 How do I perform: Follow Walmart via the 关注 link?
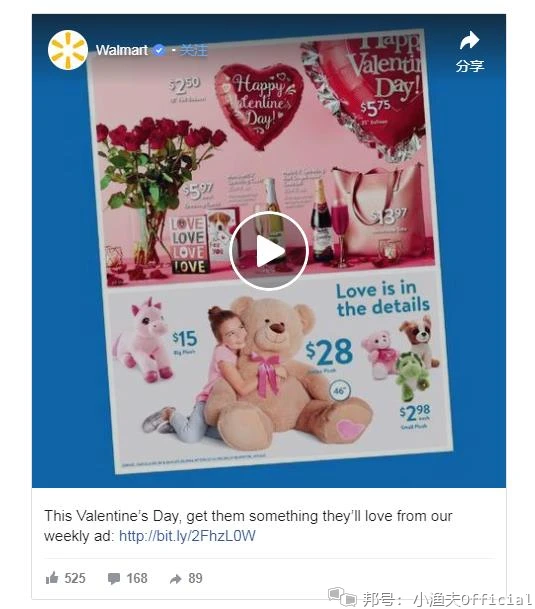pyautogui.click(x=194, y=50)
